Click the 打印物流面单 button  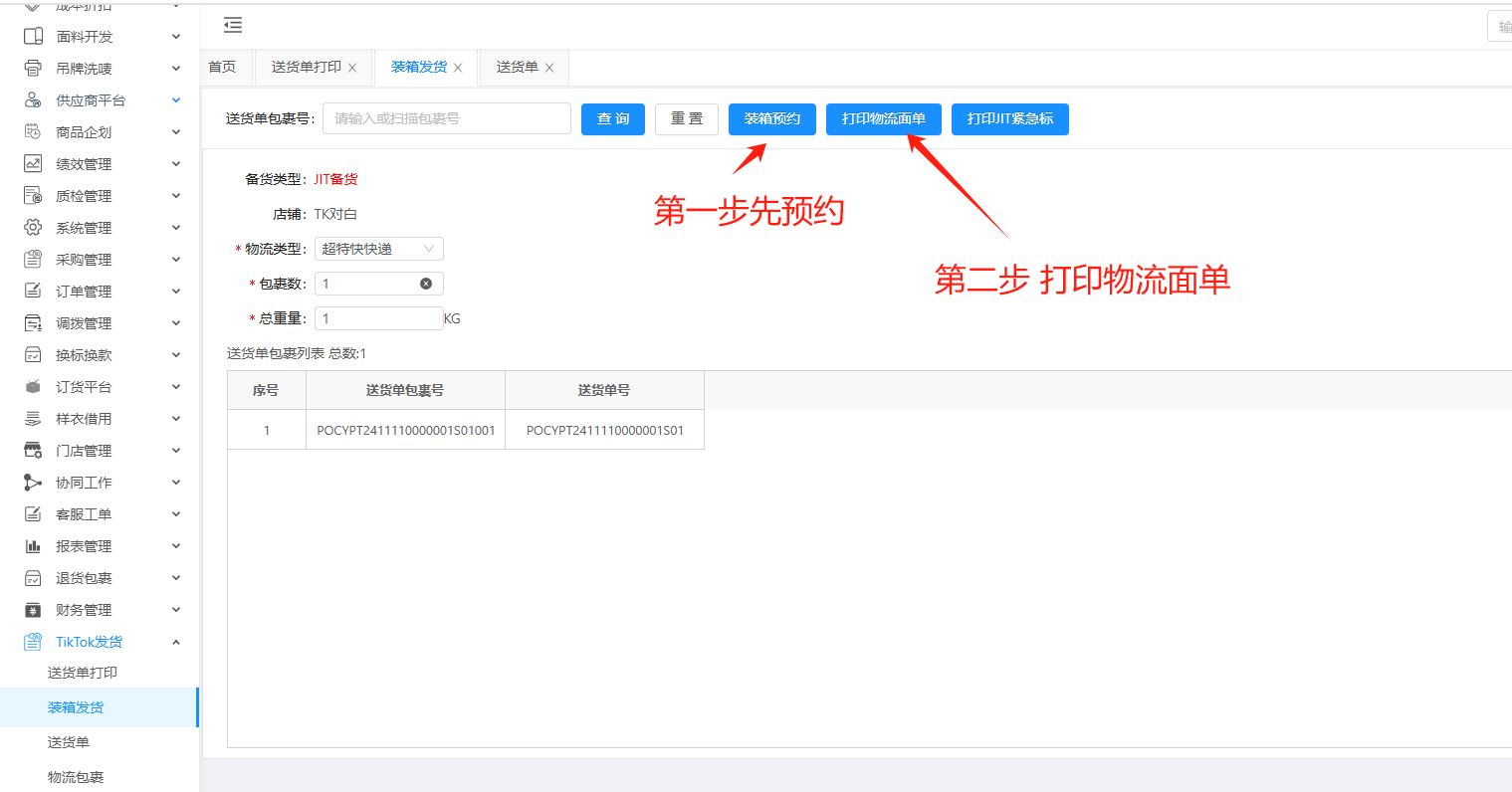point(883,118)
